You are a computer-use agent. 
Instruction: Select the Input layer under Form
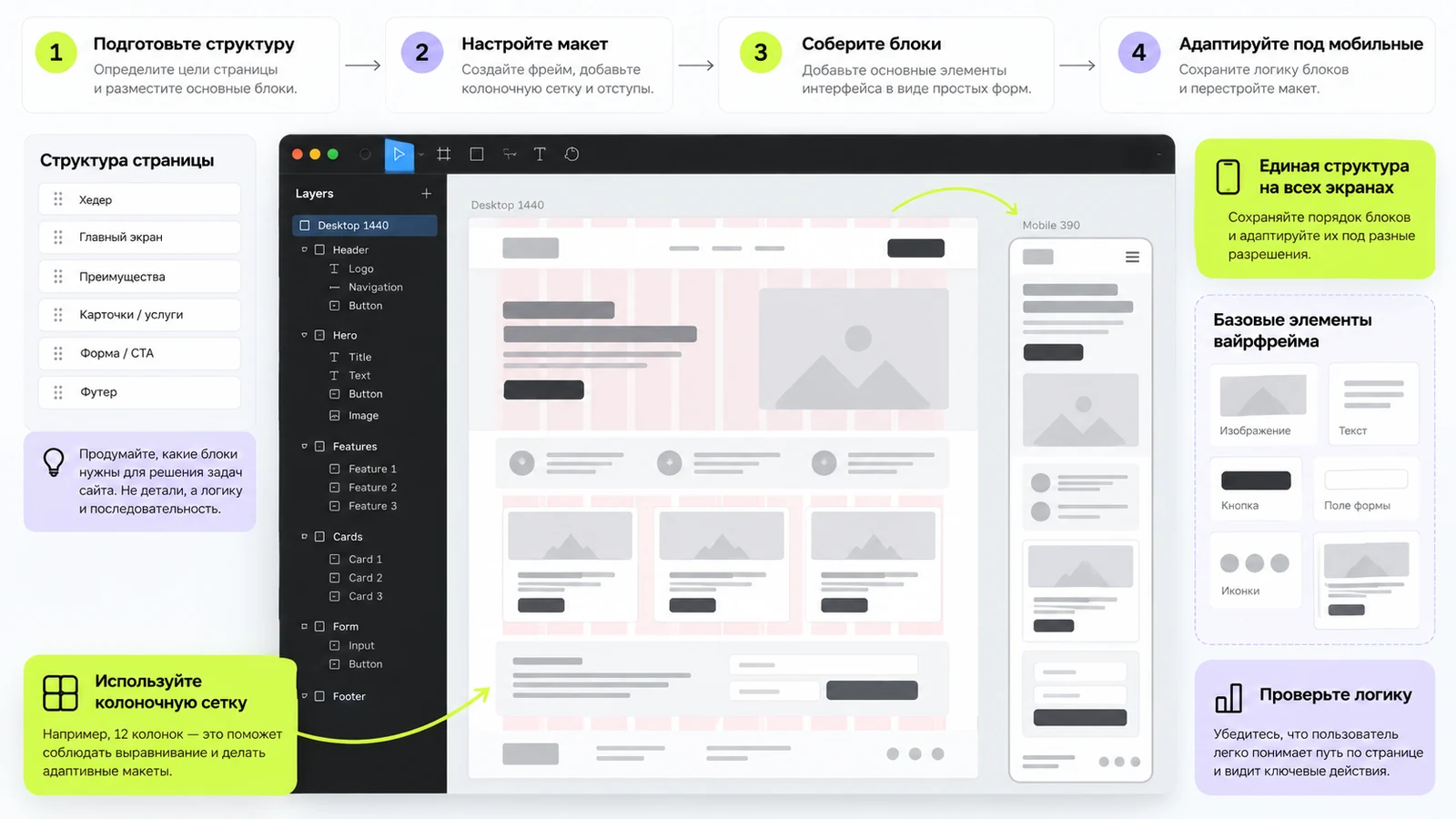coord(352,646)
